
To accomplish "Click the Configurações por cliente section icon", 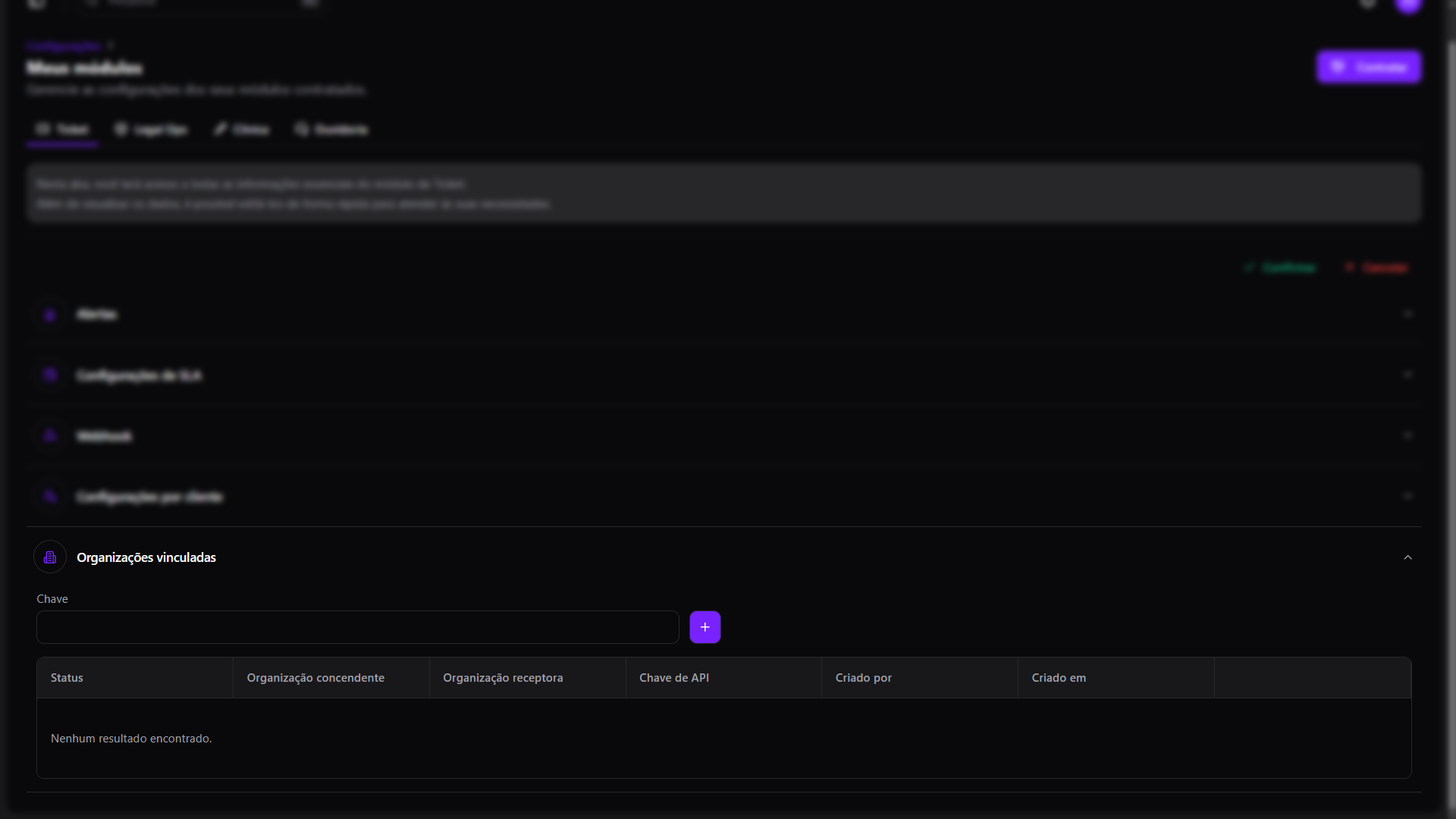I will (x=50, y=497).
